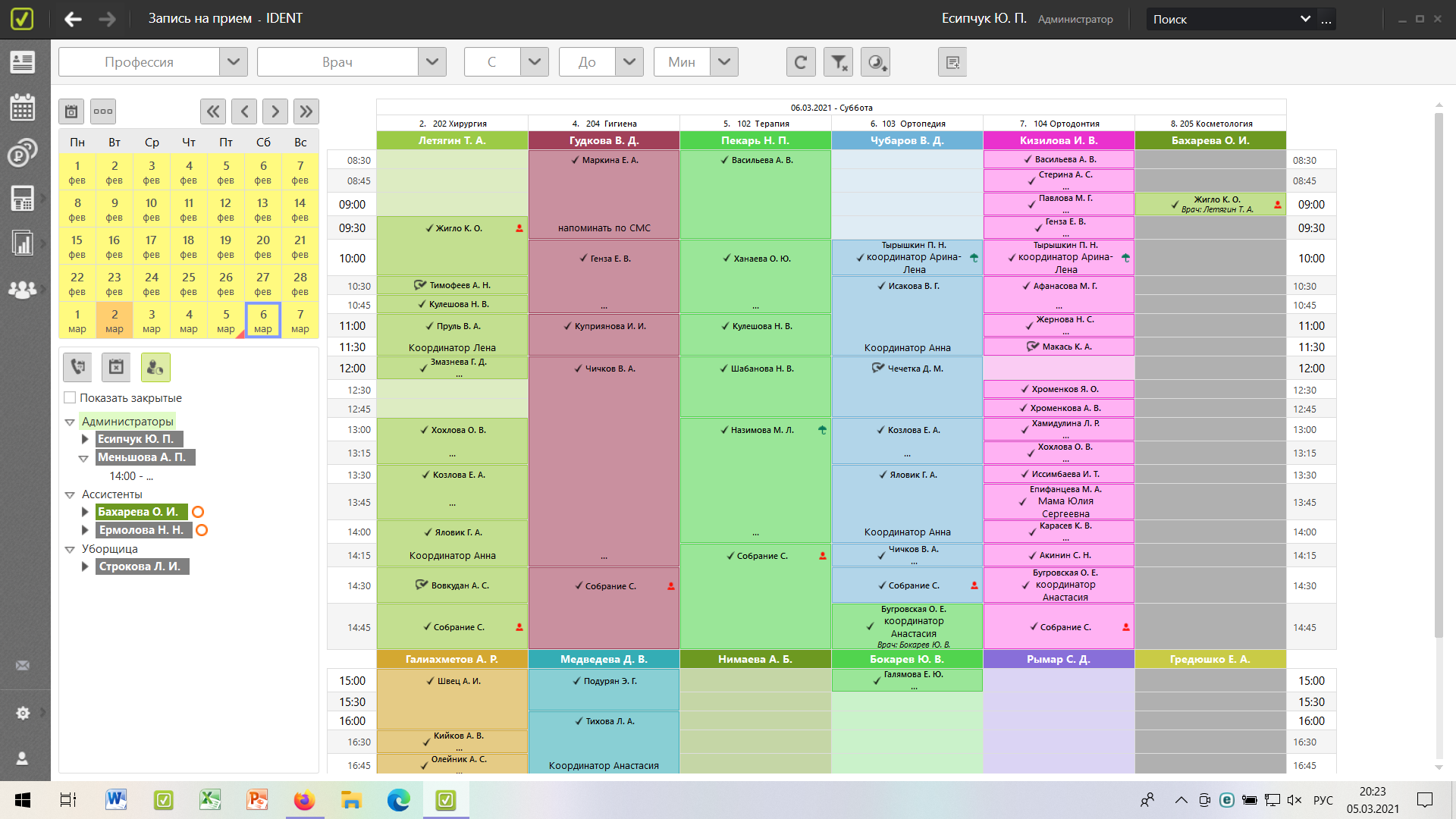Image resolution: width=1456 pixels, height=819 pixels.
Task: Open the settings gear in sidebar
Action: [x=23, y=713]
